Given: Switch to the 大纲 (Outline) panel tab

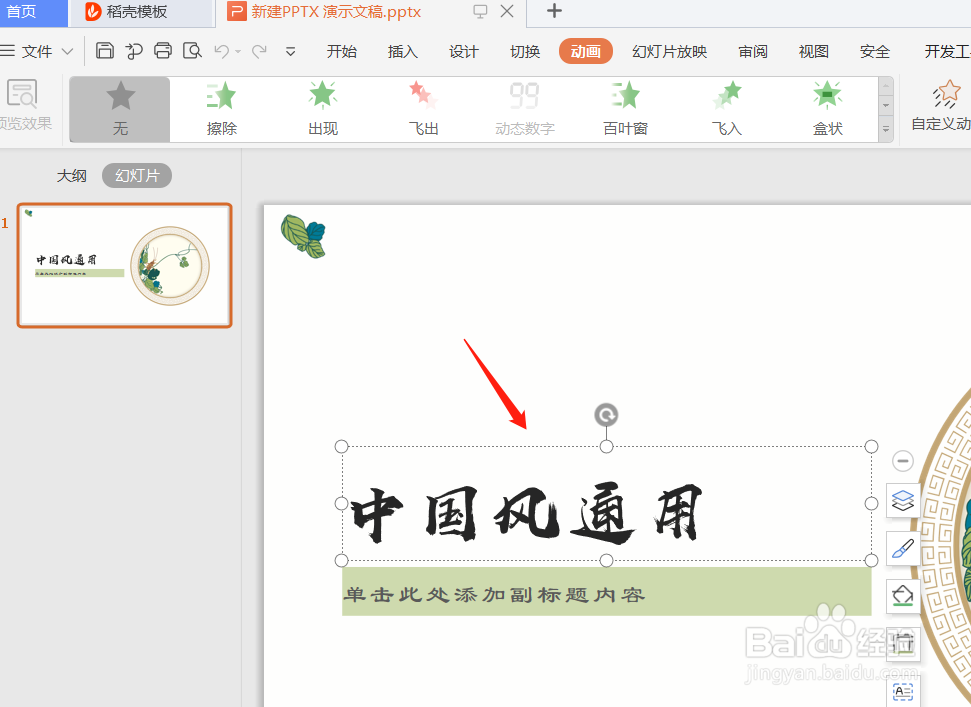Looking at the screenshot, I should (72, 174).
